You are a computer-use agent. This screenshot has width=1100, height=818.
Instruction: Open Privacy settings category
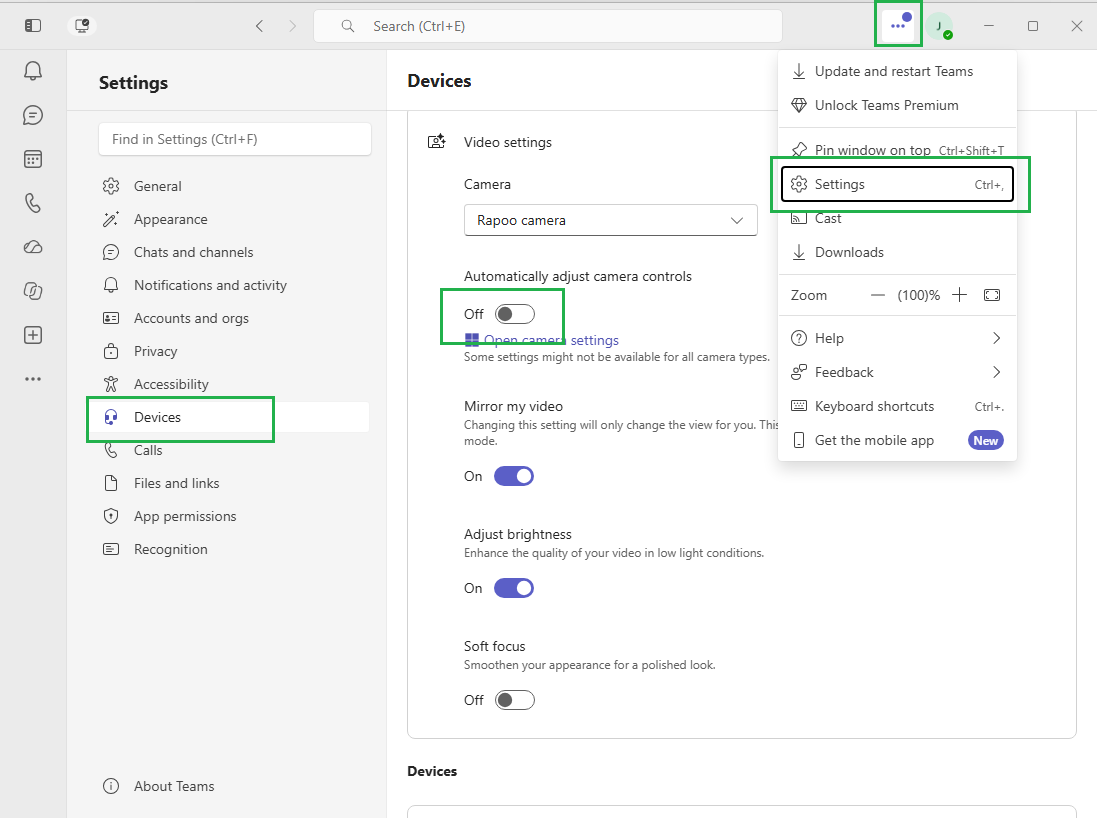pos(234,351)
